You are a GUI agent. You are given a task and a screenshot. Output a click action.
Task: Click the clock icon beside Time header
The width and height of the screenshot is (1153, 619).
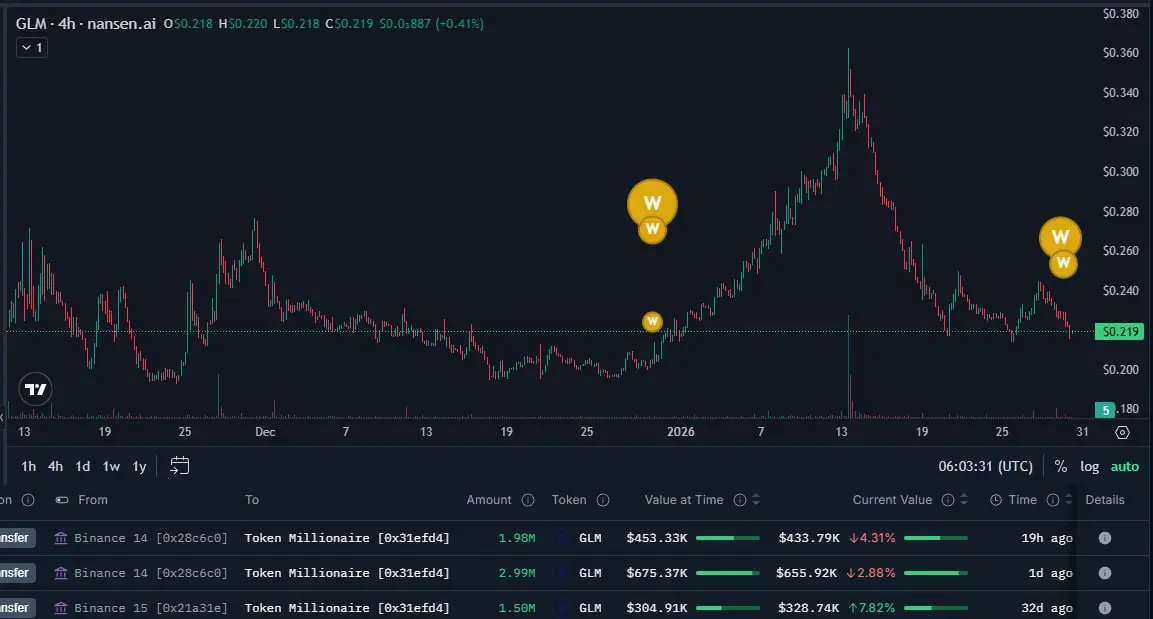point(996,500)
